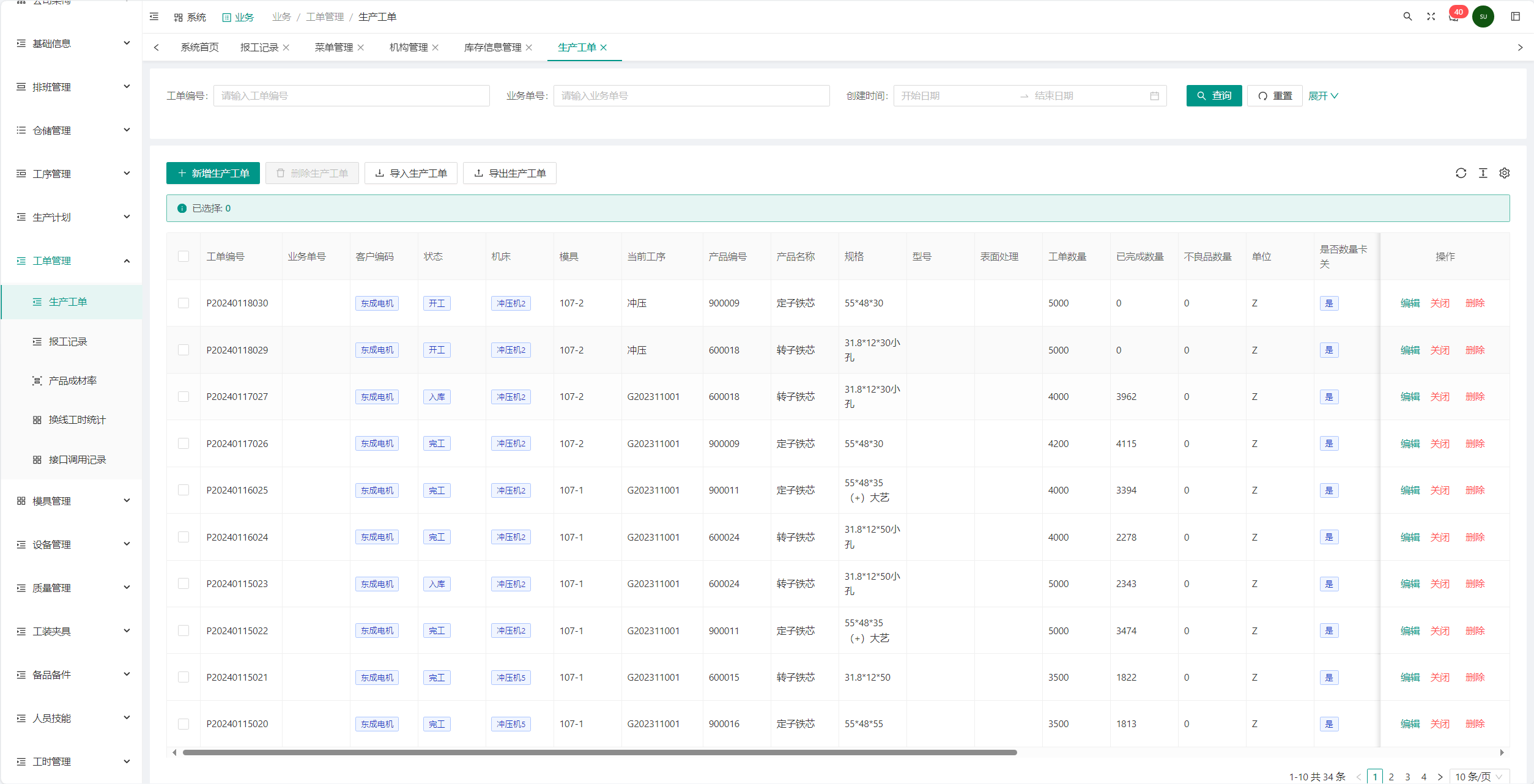Edit the order P20240118030
Viewport: 1534px width, 784px height.
coord(1410,303)
